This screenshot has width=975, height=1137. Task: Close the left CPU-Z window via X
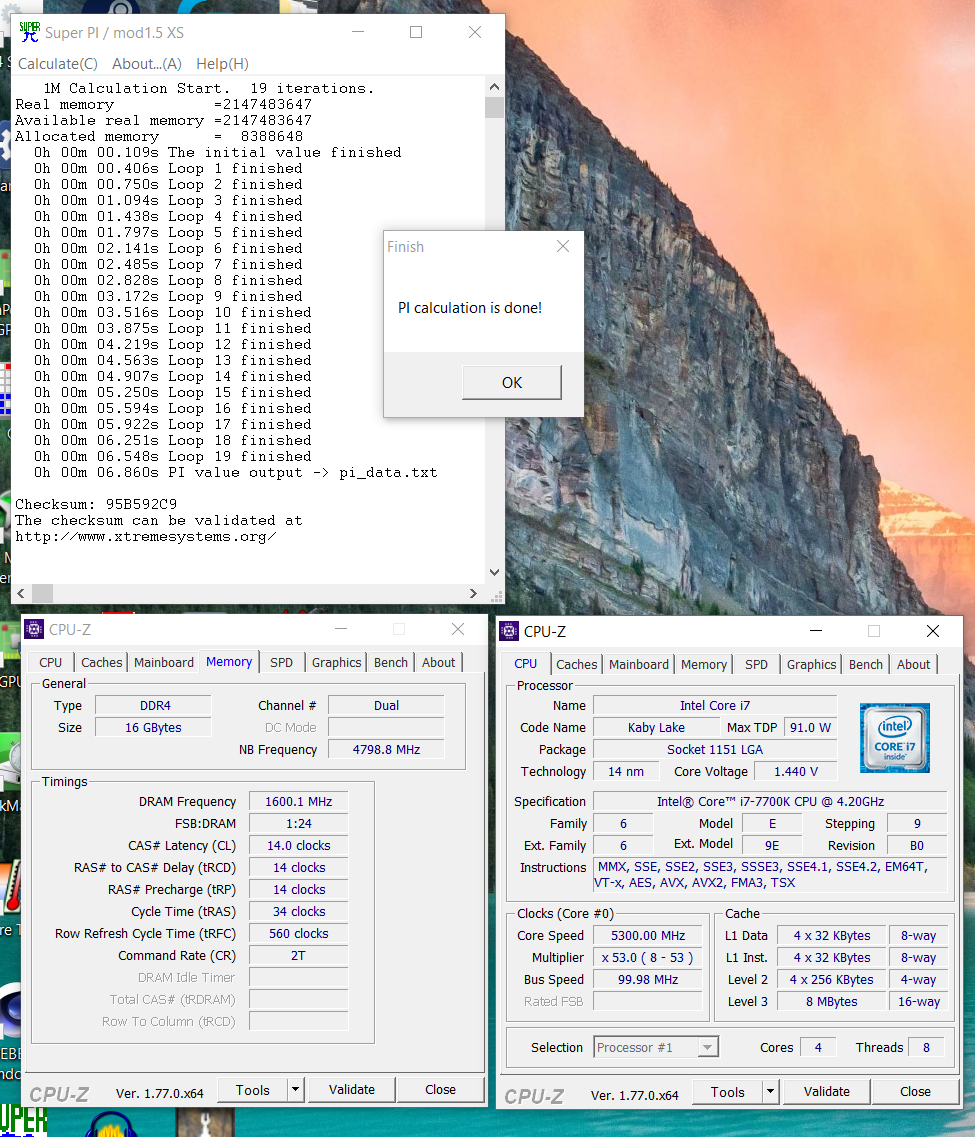pos(458,629)
